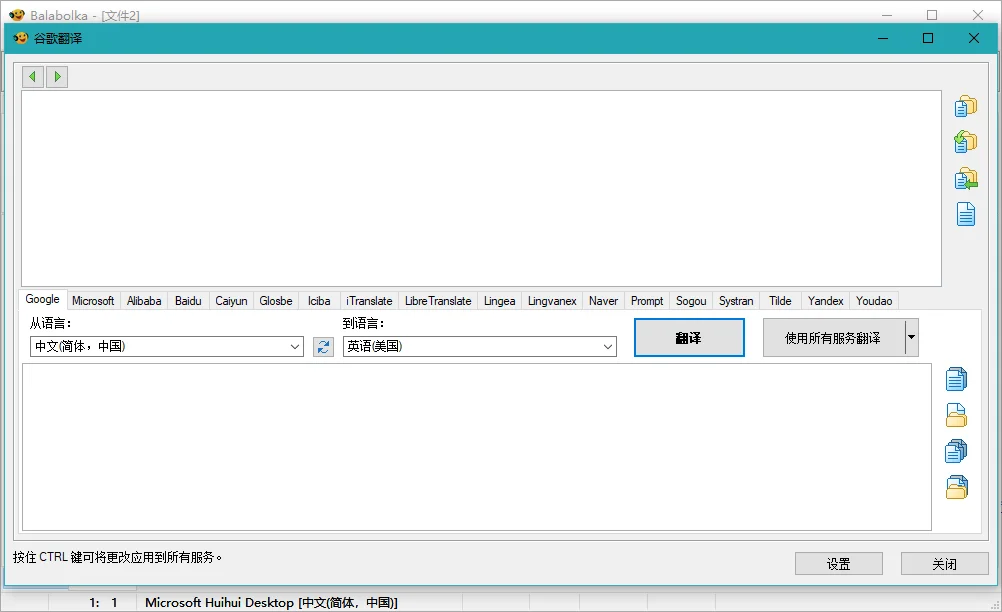
Task: Click the page-in-folder icon by translation box
Action: point(956,415)
